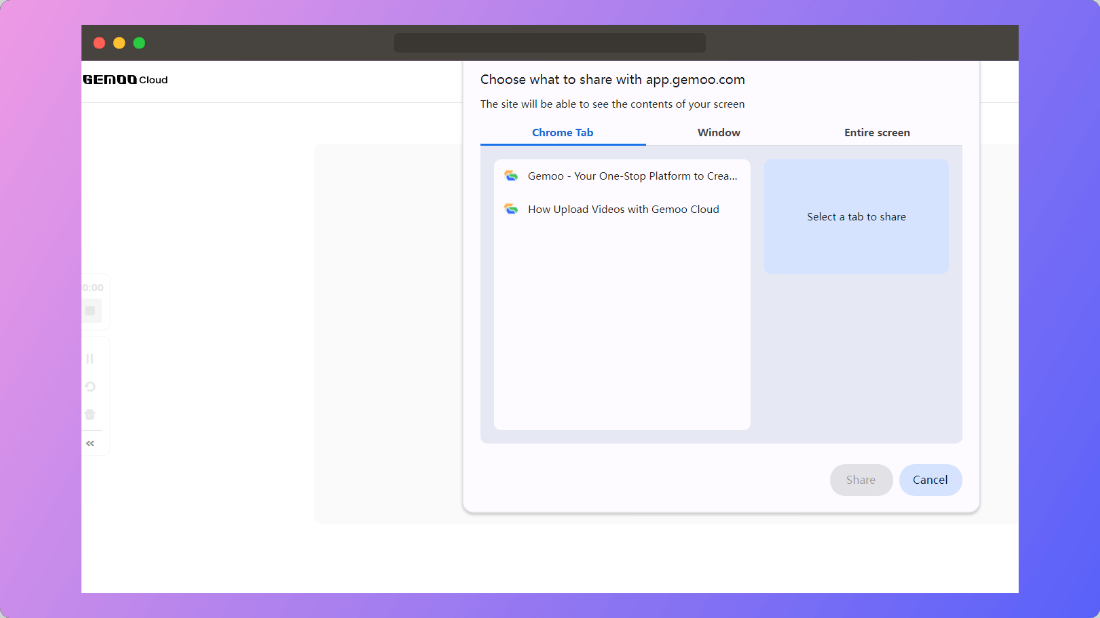The width and height of the screenshot is (1100, 618).
Task: Switch to the Chrome Tab tab
Action: coord(563,133)
